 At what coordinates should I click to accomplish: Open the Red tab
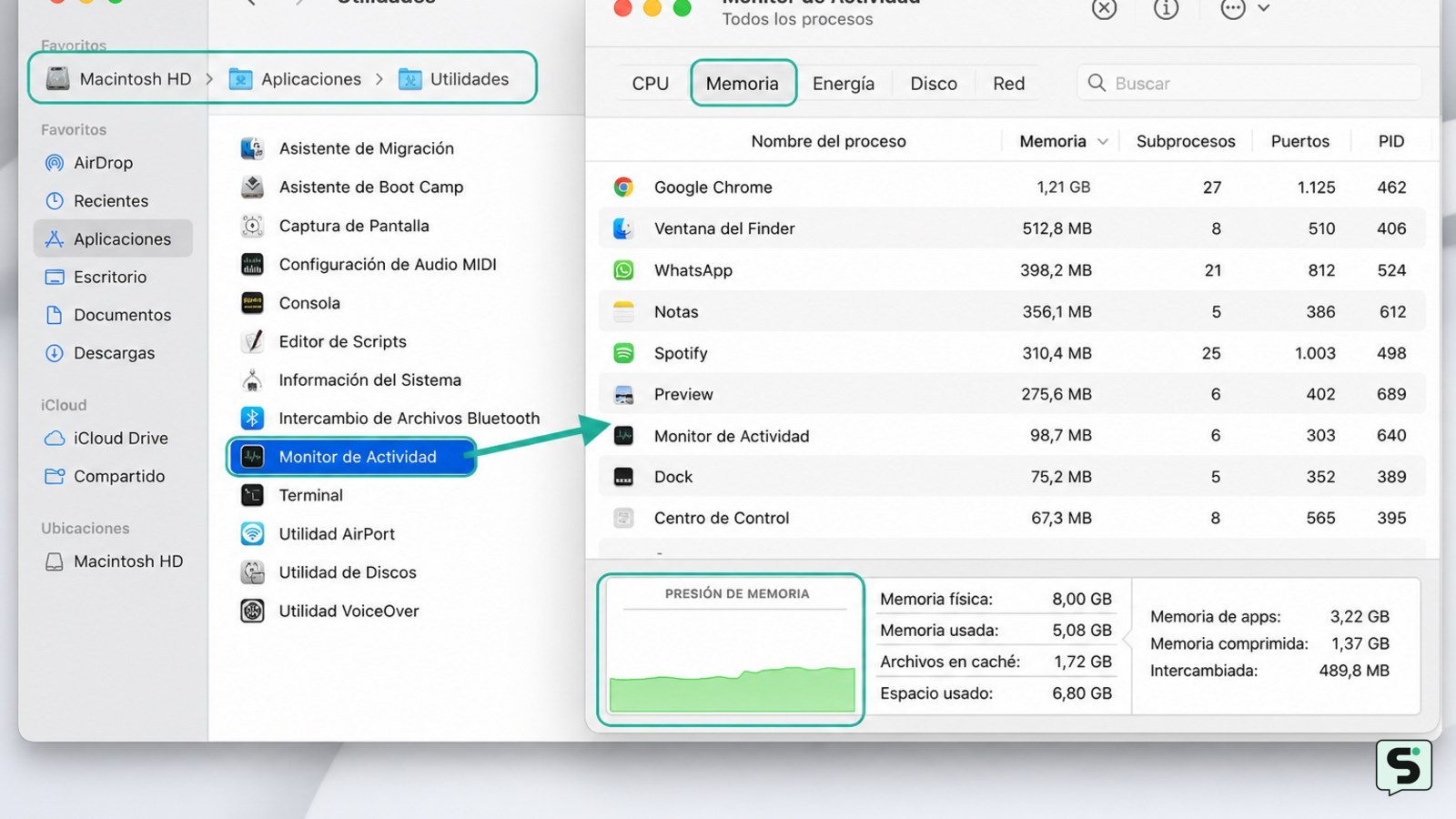click(x=1008, y=84)
